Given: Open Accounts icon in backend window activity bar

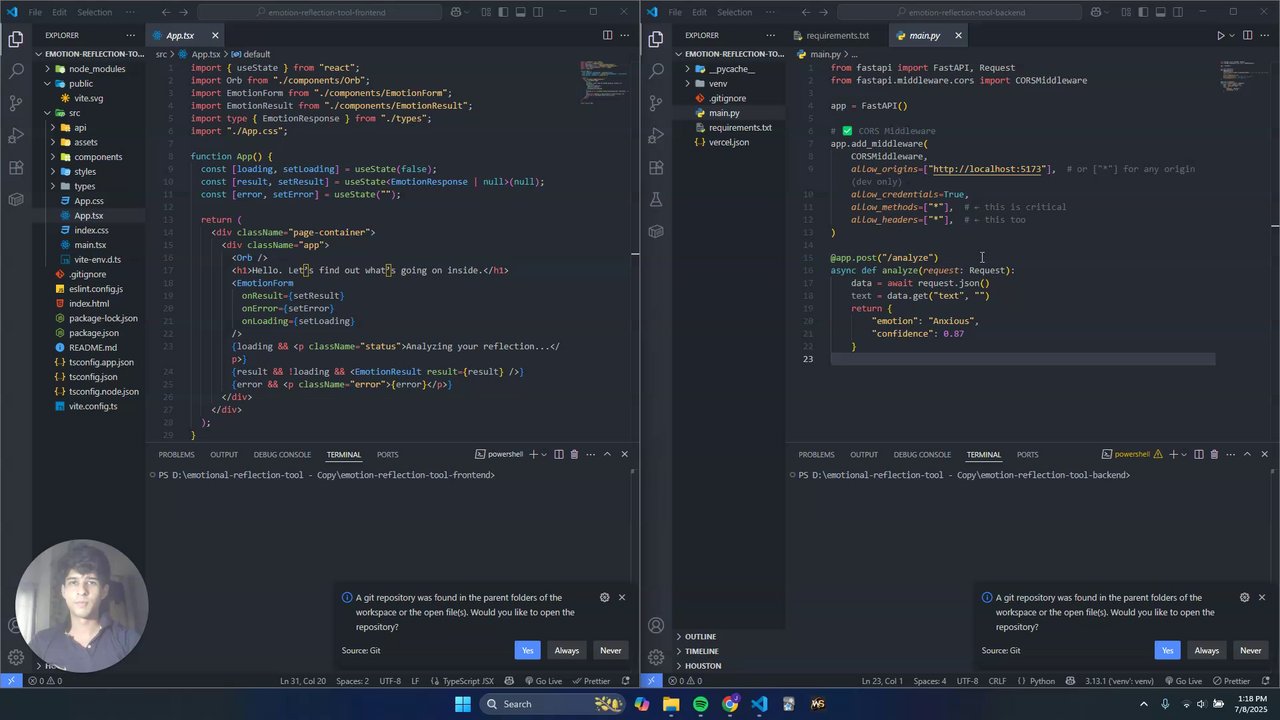Looking at the screenshot, I should (x=656, y=626).
